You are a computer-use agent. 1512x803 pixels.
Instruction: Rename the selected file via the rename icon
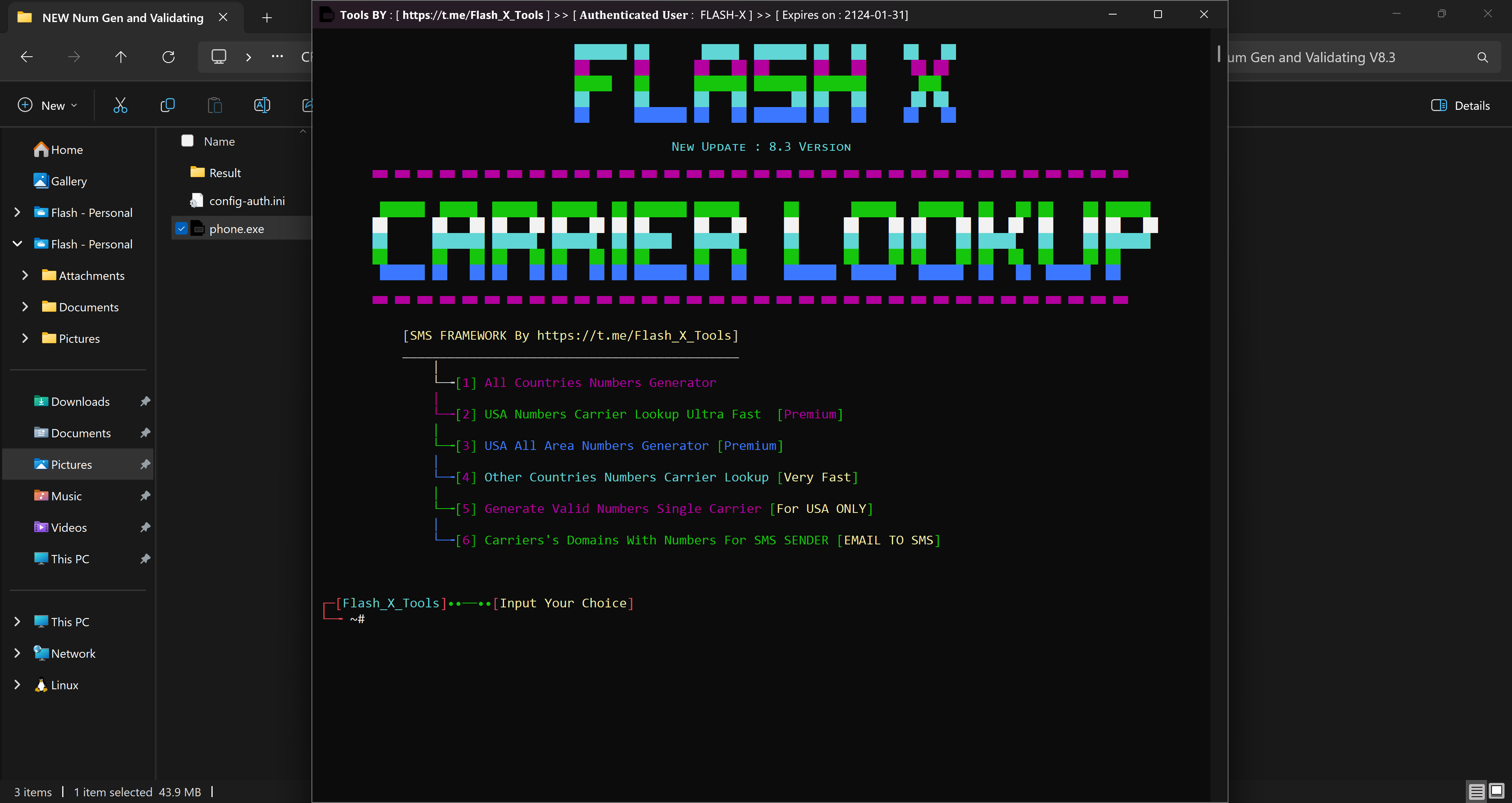(x=262, y=104)
